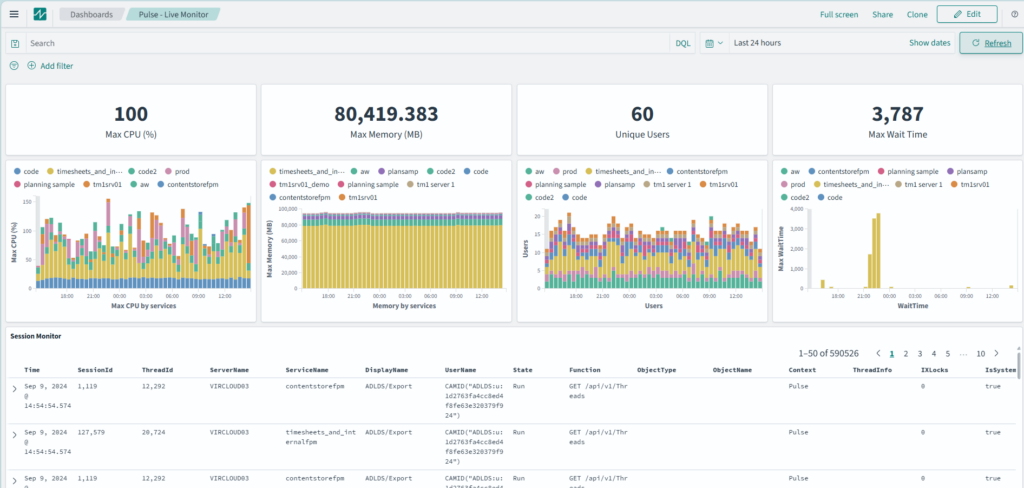The height and width of the screenshot is (488, 1024).
Task: Expand the first Session Monitor row
Action: (14, 387)
